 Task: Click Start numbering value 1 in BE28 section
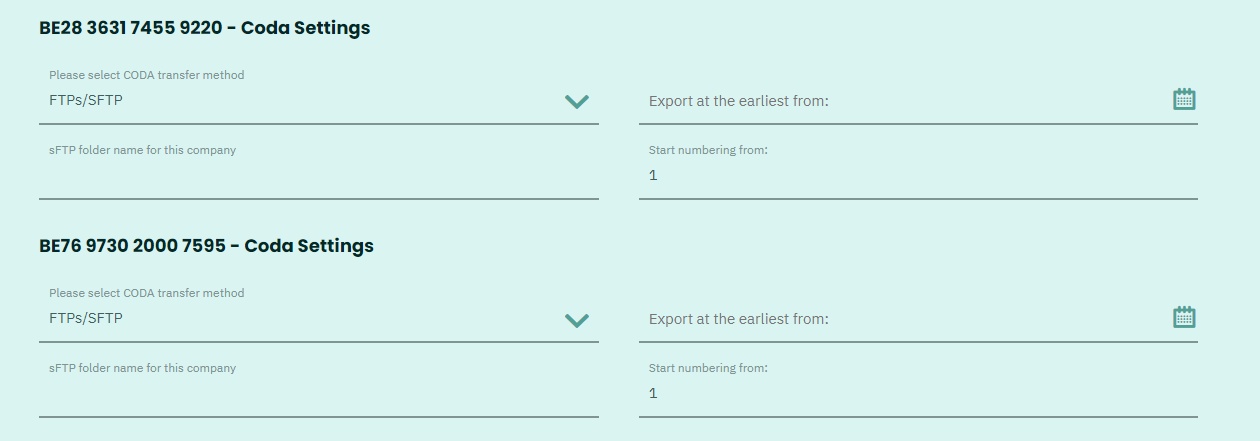(653, 176)
